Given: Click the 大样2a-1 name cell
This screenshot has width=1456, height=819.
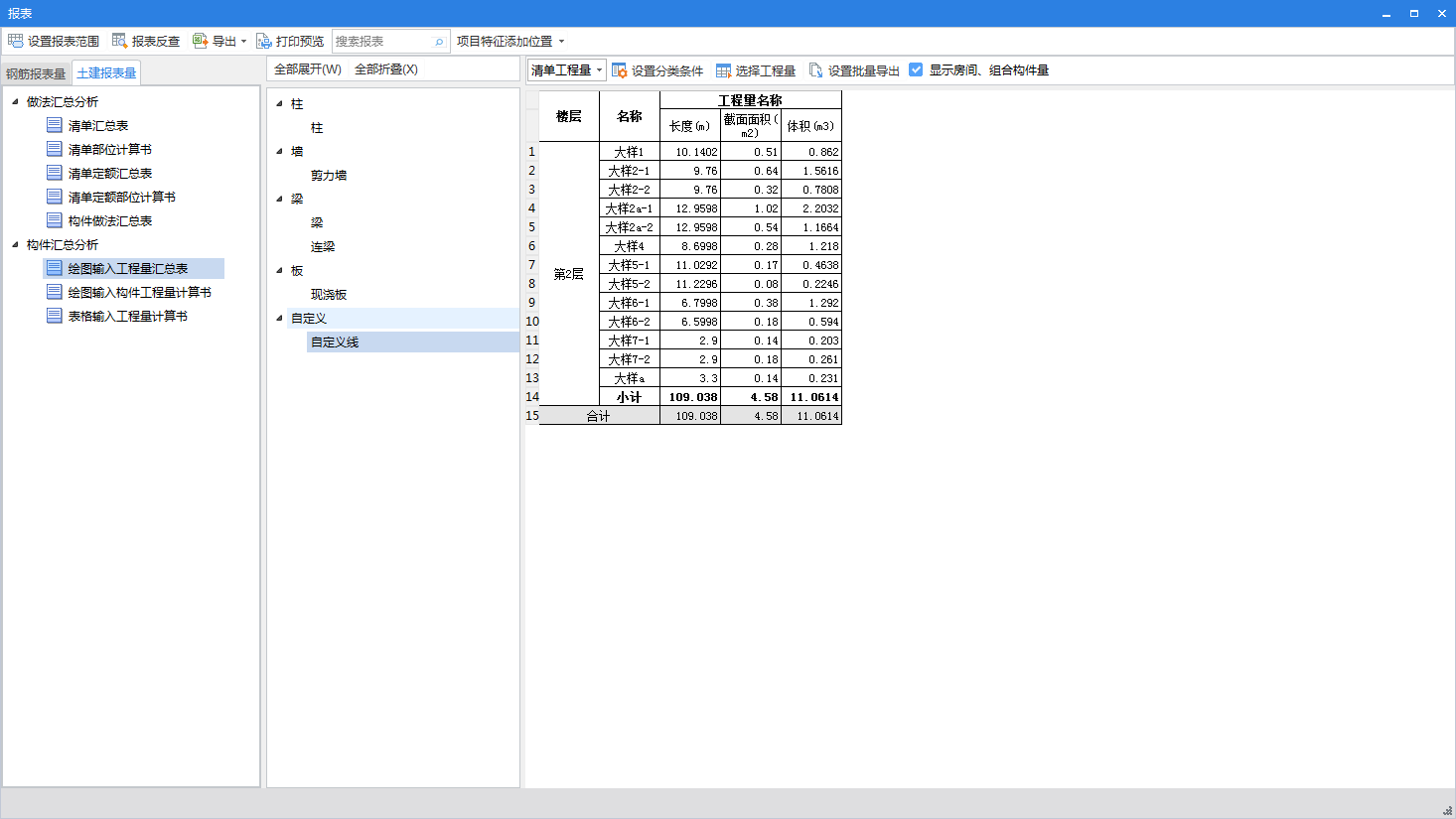Looking at the screenshot, I should point(630,208).
